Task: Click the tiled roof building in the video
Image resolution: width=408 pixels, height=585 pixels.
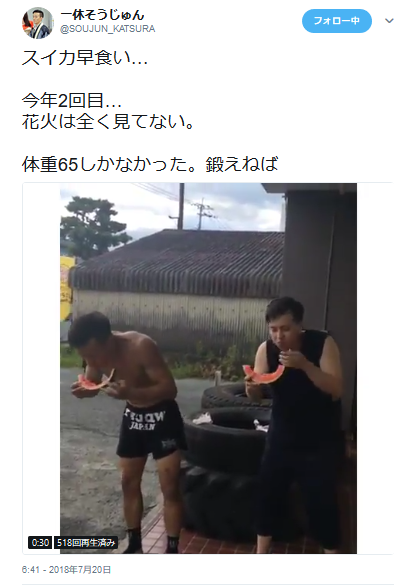Action: pyautogui.click(x=179, y=284)
